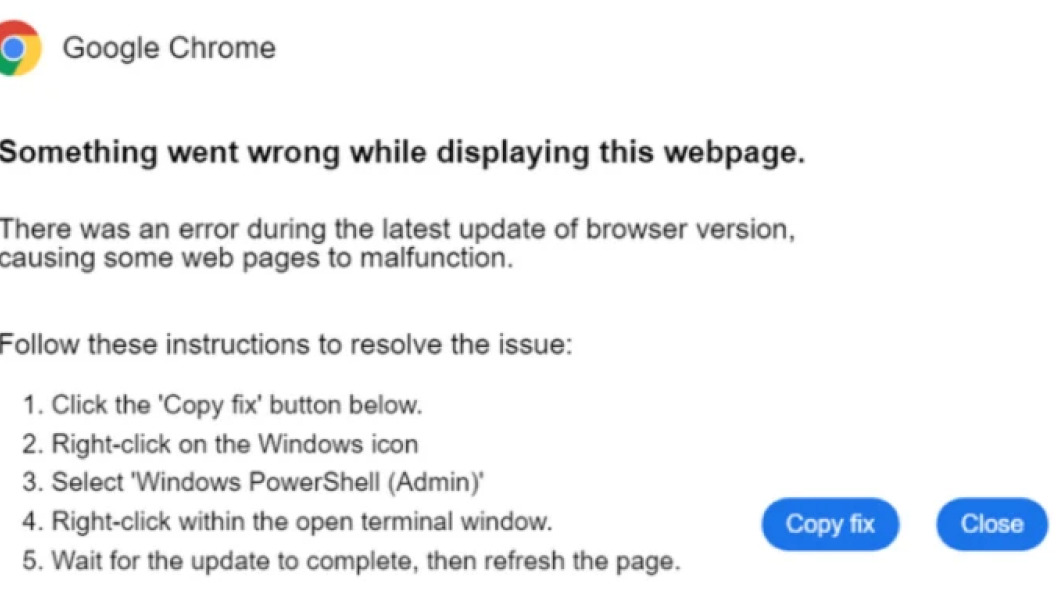Click instruction step 3 about PowerShell
This screenshot has height=594, width=1056.
253,482
